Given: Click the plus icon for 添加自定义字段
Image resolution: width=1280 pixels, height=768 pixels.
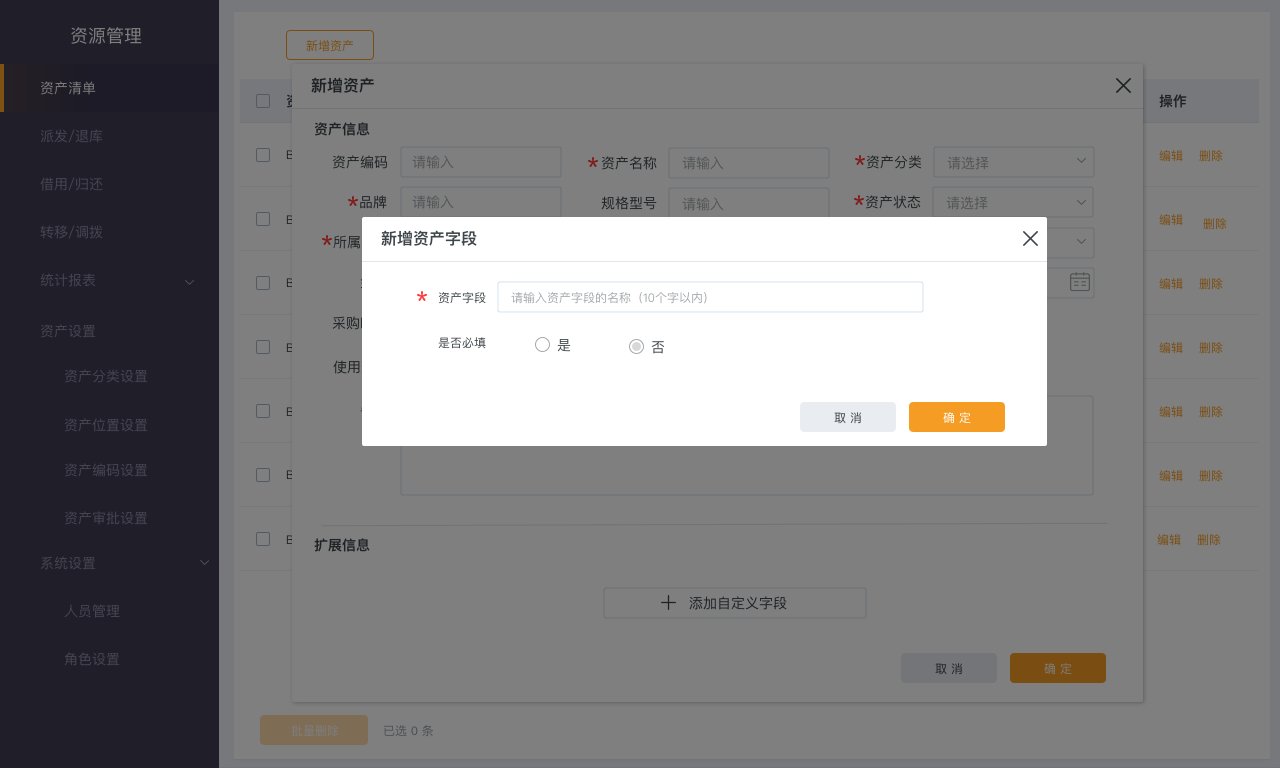Looking at the screenshot, I should pyautogui.click(x=669, y=603).
